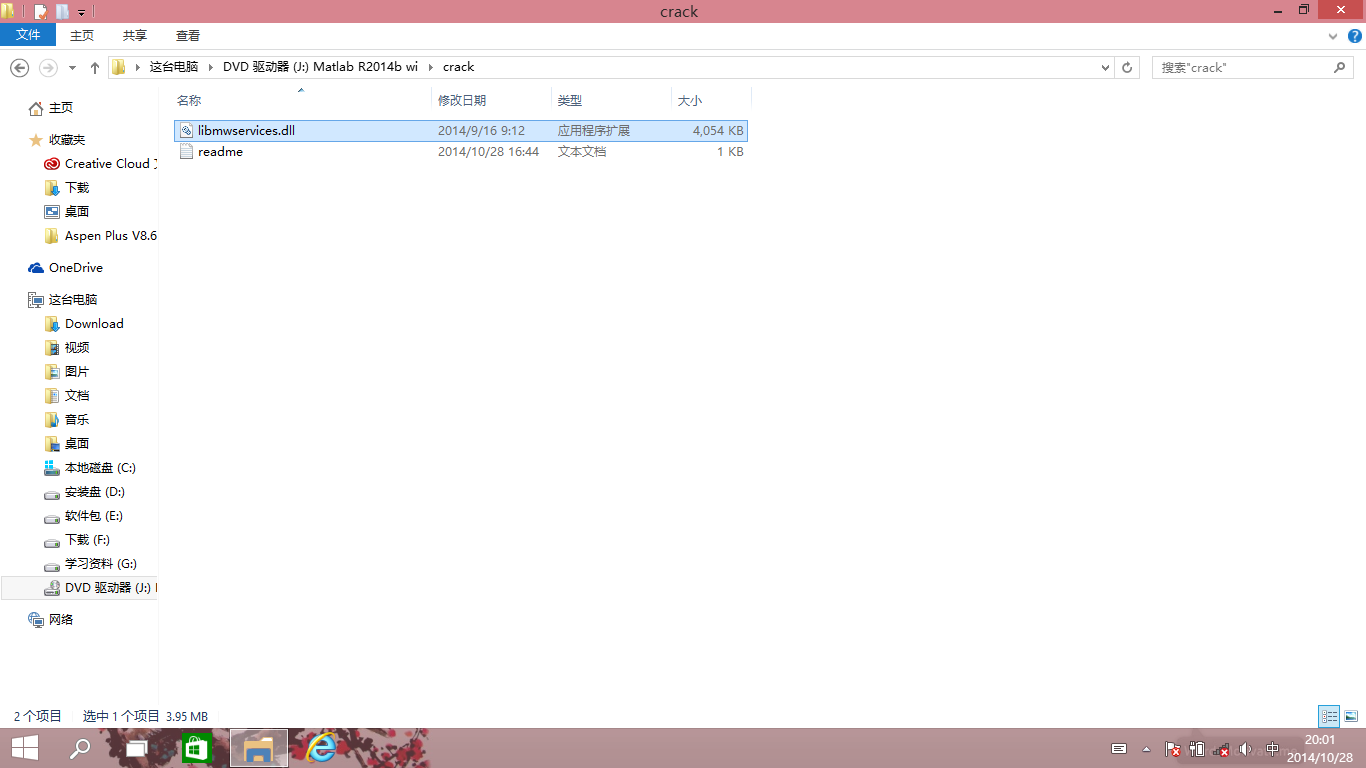Click the File Explorer taskbar icon
This screenshot has height=768, width=1366.
(259, 748)
